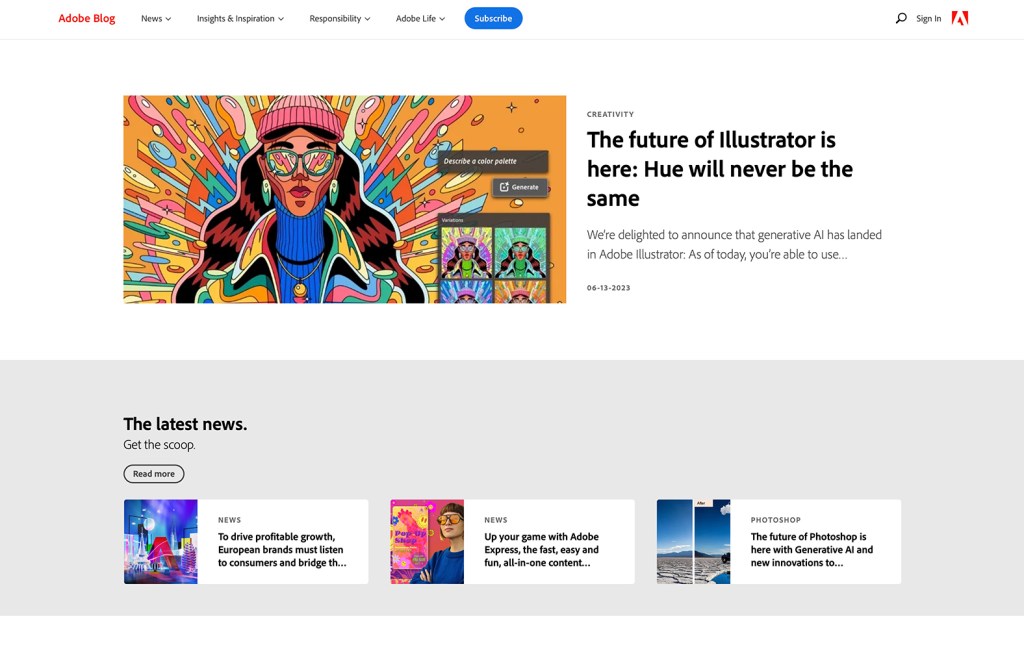The image size is (1024, 647).
Task: Open the Adobe Blog home link
Action: 86,18
